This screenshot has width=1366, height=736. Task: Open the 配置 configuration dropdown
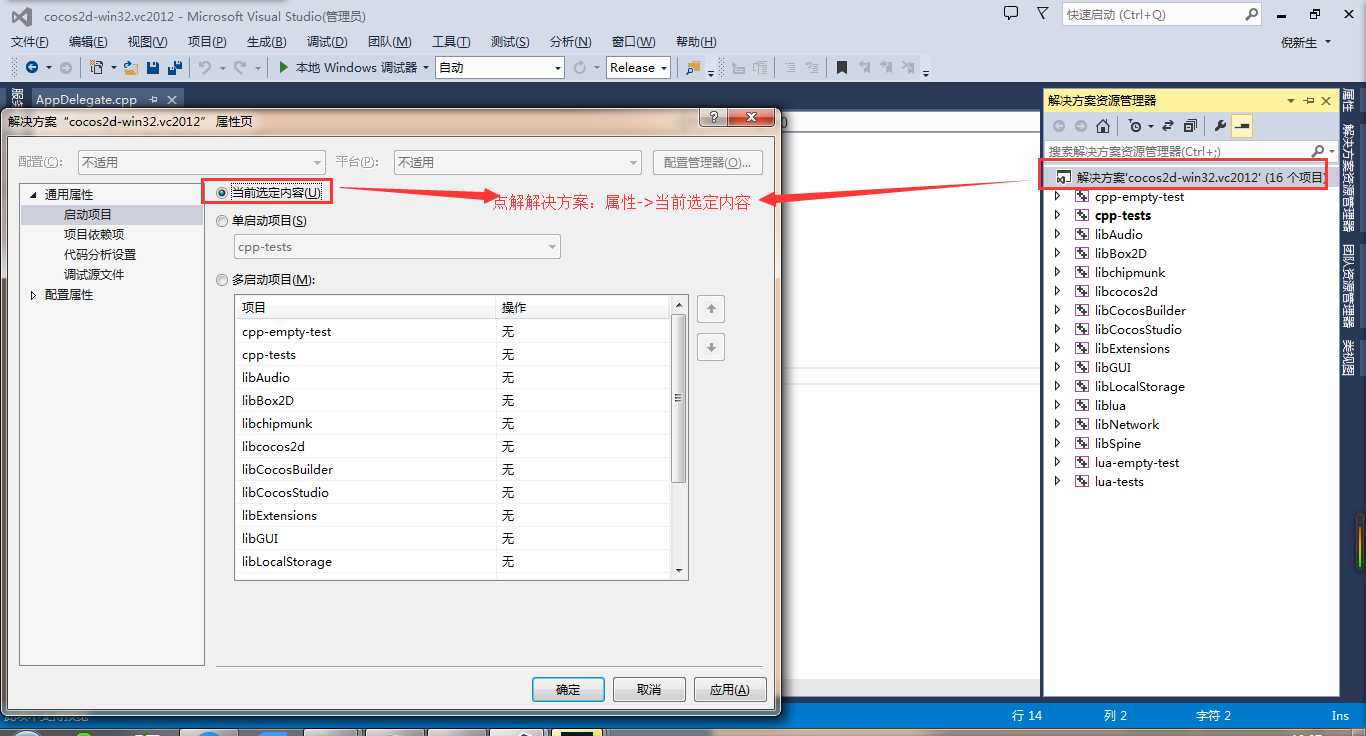pos(202,162)
